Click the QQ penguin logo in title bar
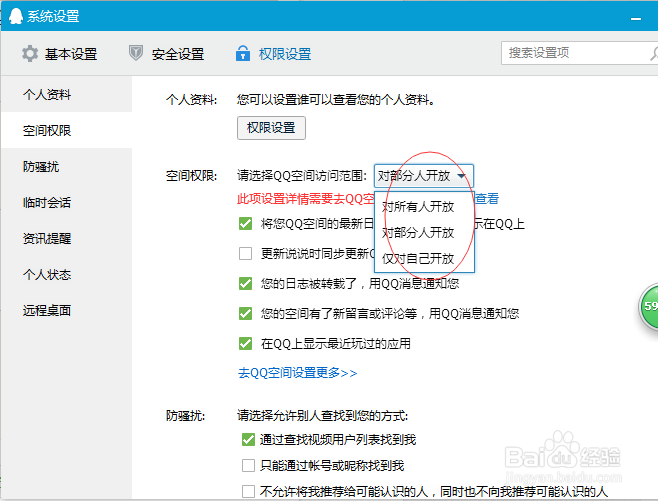The image size is (658, 501). (16, 16)
